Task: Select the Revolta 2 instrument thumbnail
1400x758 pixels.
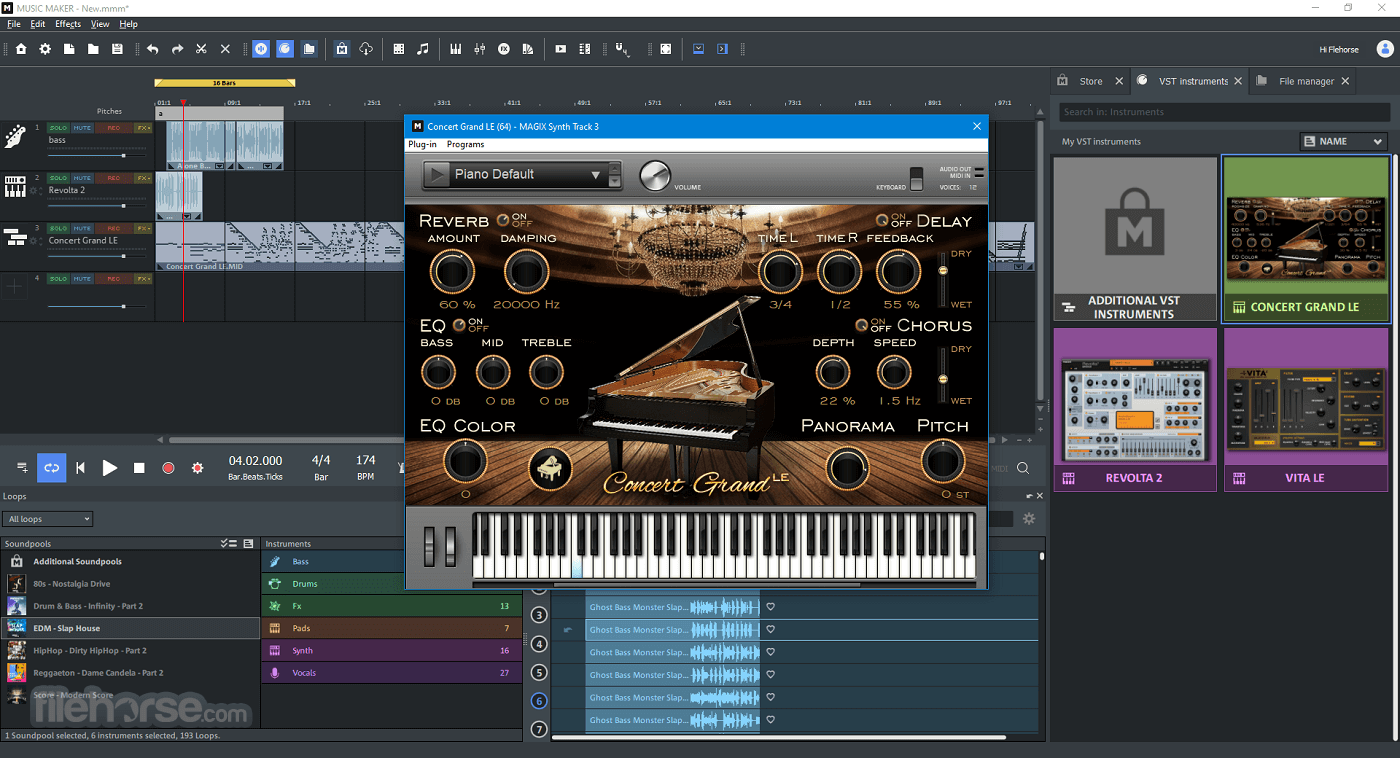Action: coord(1135,410)
